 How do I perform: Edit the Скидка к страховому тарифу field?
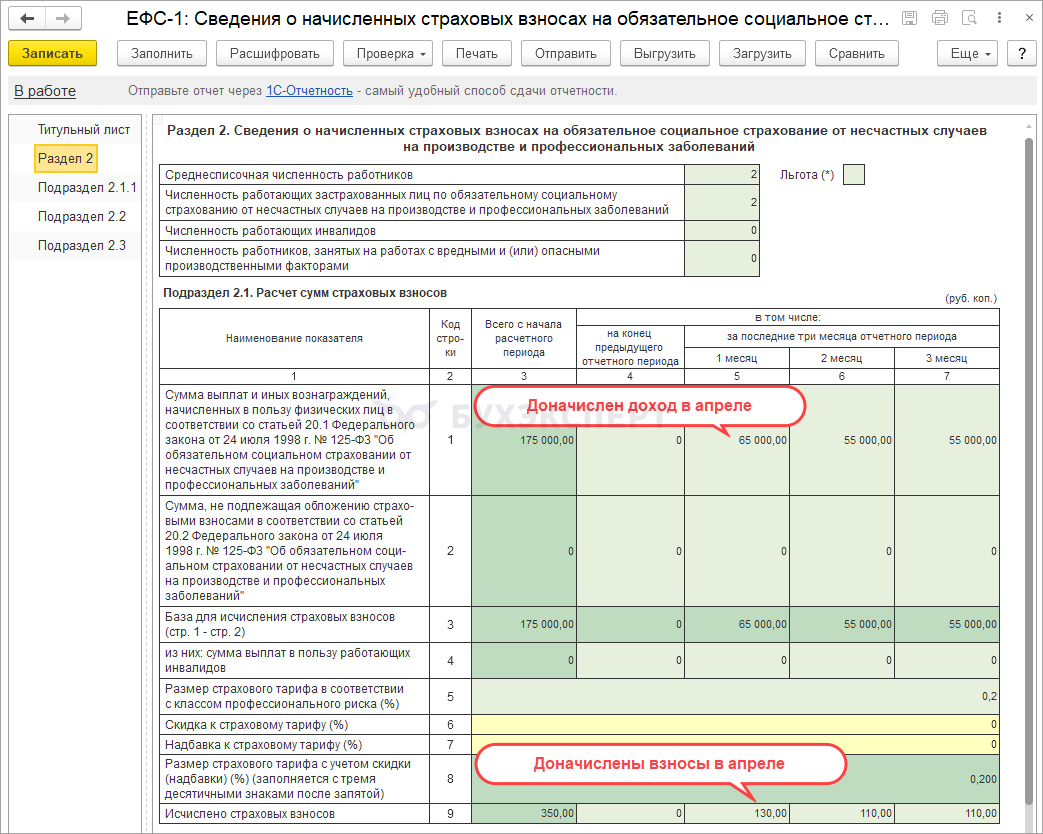pos(735,724)
